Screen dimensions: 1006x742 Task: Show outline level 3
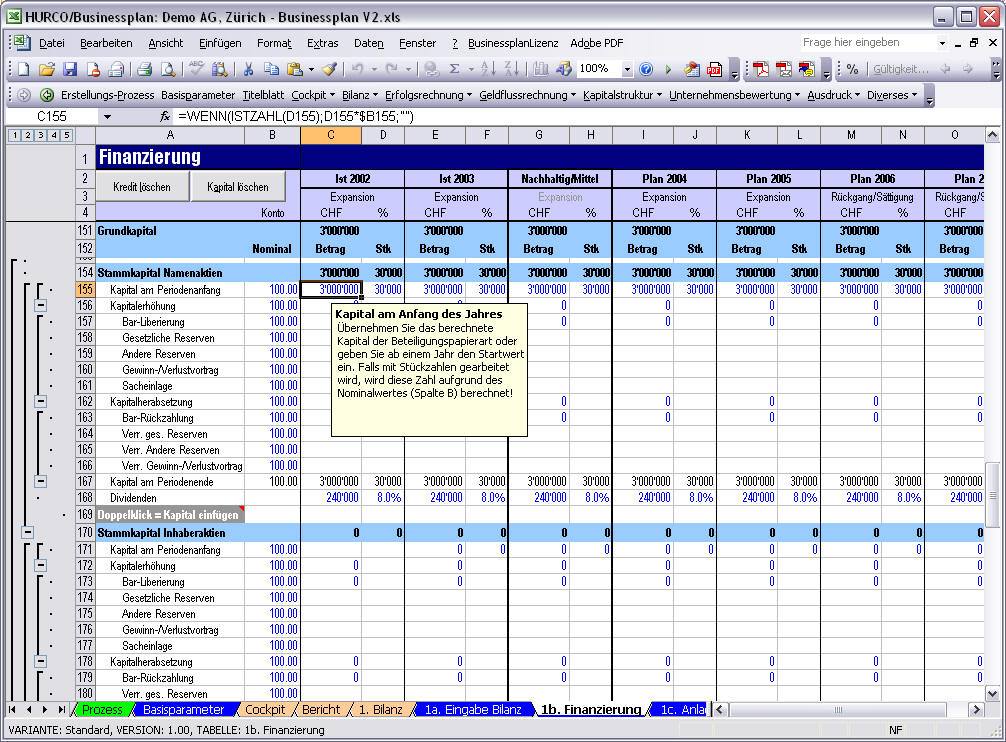(41, 135)
